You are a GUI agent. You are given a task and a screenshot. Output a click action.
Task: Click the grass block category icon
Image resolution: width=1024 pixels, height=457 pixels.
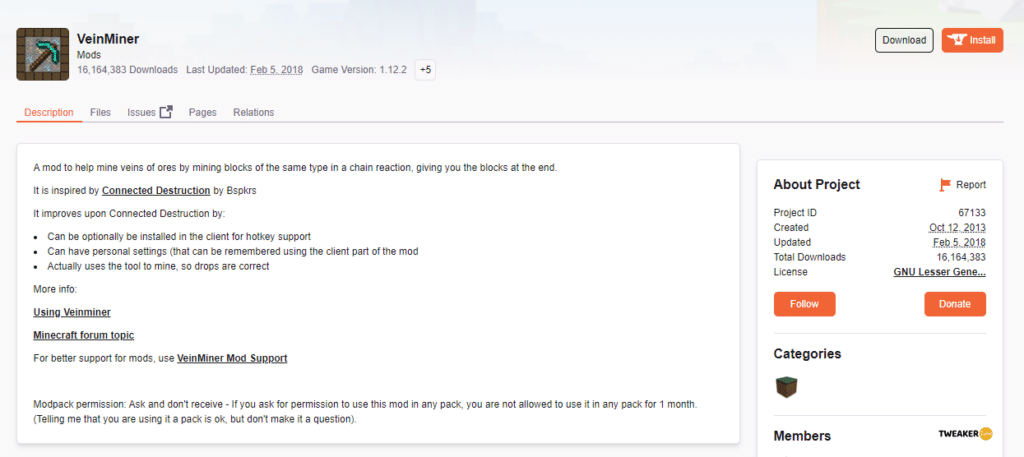tap(786, 387)
